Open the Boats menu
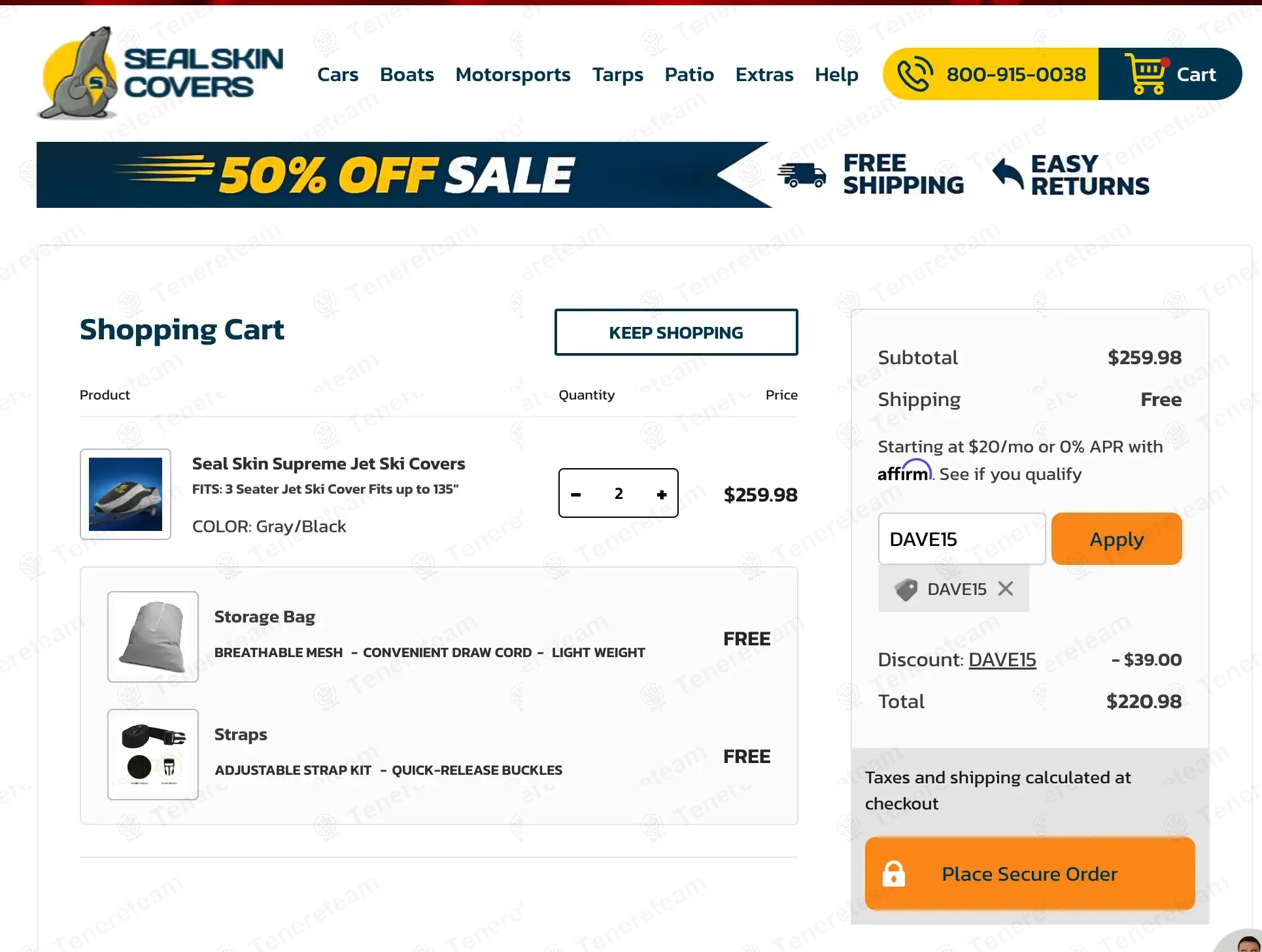1262x952 pixels. tap(407, 75)
